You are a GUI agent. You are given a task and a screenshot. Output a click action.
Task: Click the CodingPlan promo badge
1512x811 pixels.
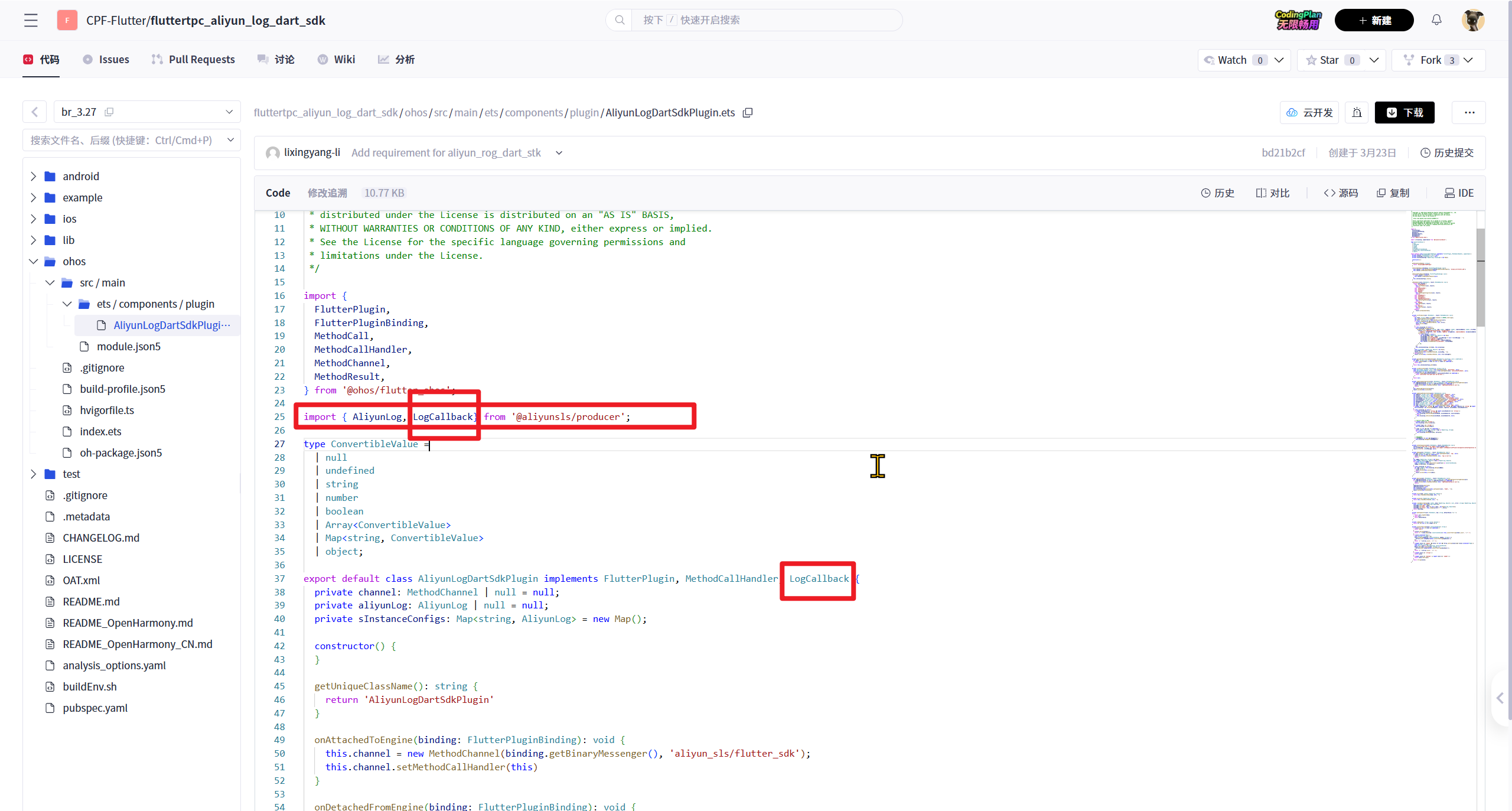1298,20
